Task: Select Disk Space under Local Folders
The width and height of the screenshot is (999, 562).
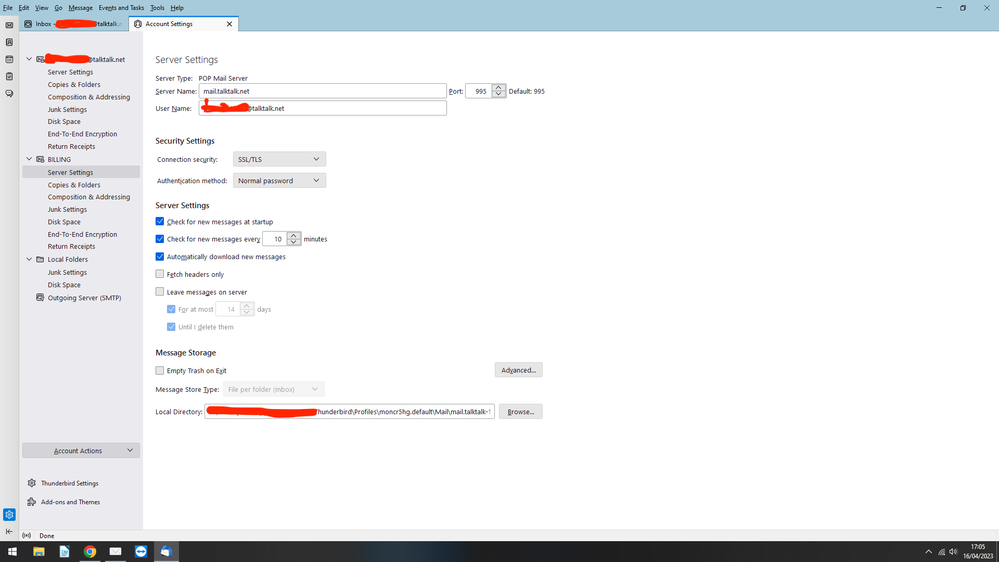Action: (x=64, y=285)
